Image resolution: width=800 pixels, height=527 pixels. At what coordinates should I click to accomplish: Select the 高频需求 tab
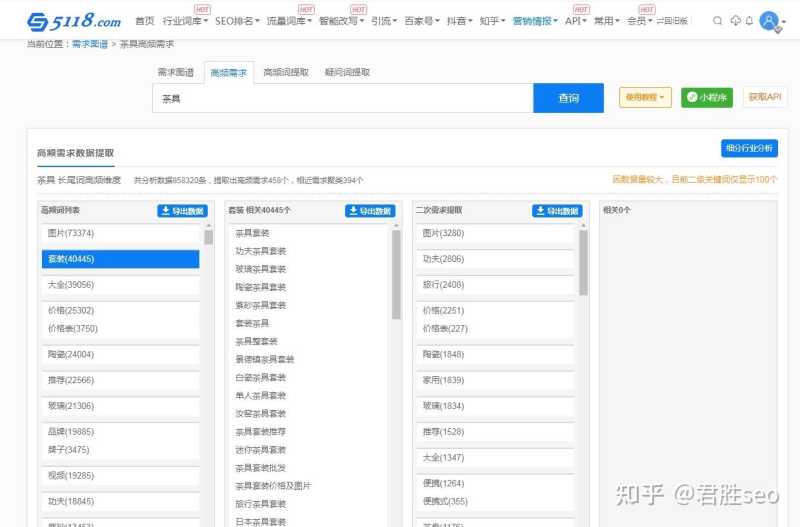pyautogui.click(x=229, y=73)
